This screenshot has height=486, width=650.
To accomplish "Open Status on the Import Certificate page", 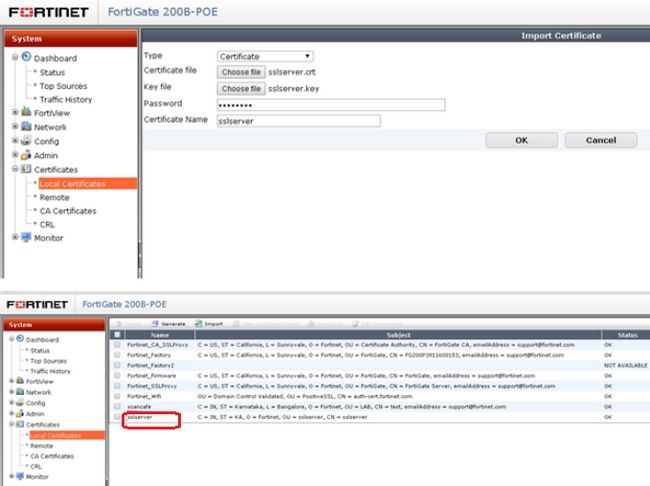I will 52,73.
